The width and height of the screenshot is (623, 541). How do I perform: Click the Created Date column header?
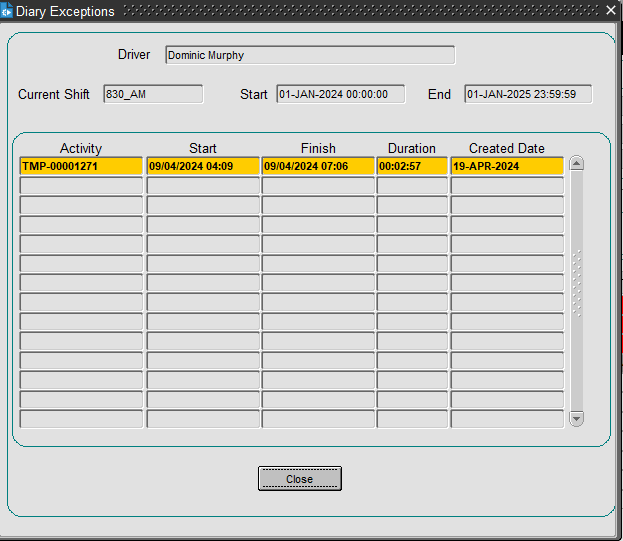click(x=507, y=148)
